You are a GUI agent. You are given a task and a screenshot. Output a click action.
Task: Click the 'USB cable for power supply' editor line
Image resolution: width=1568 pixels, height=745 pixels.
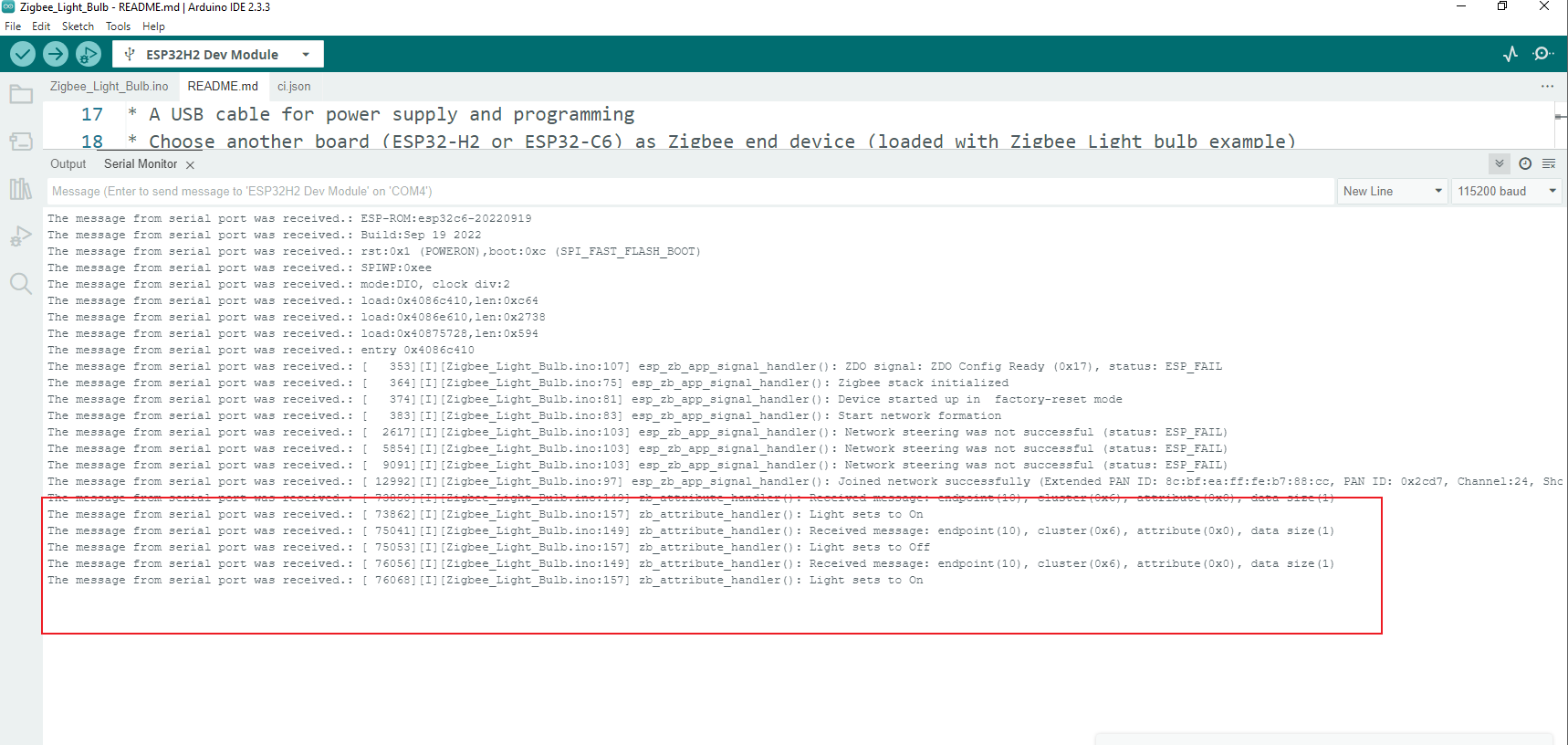[382, 114]
